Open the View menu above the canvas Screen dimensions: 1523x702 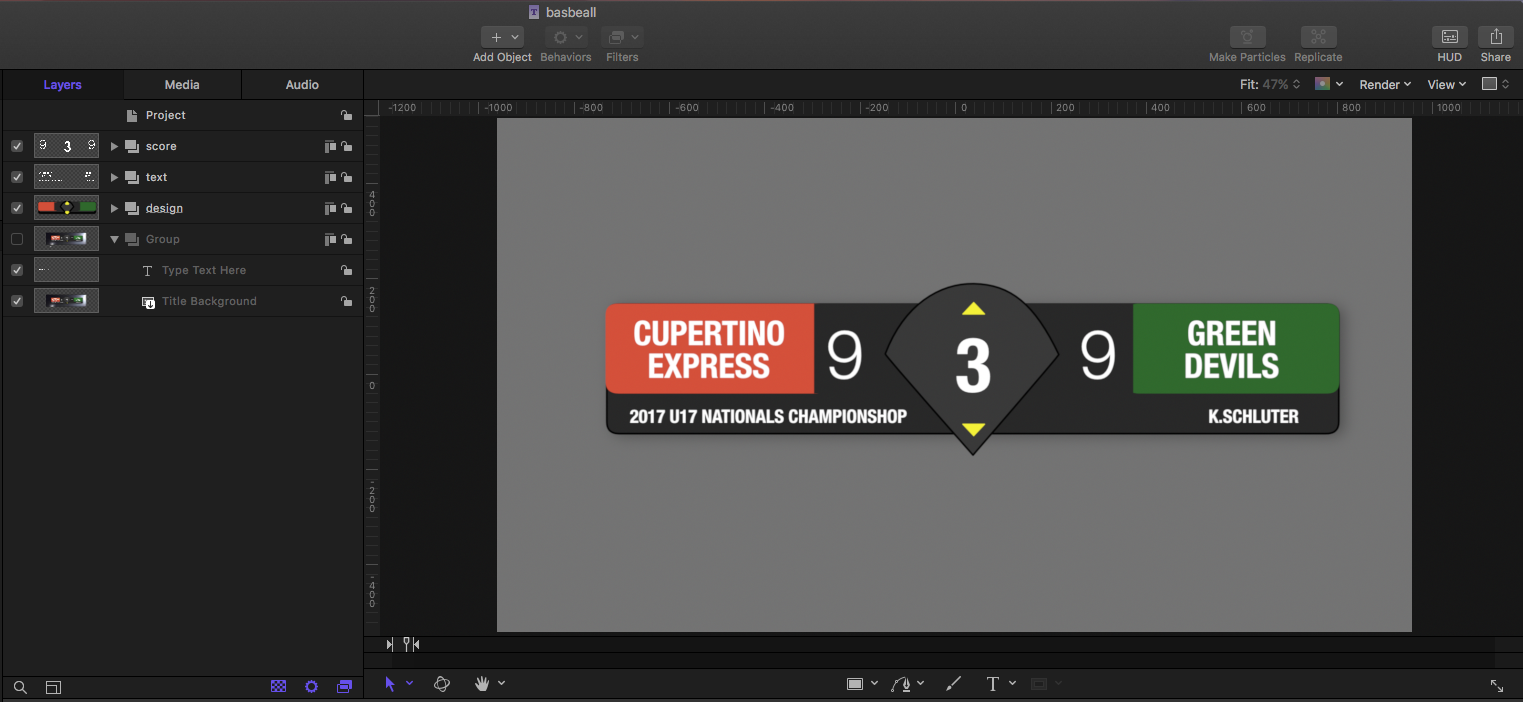tap(1444, 84)
